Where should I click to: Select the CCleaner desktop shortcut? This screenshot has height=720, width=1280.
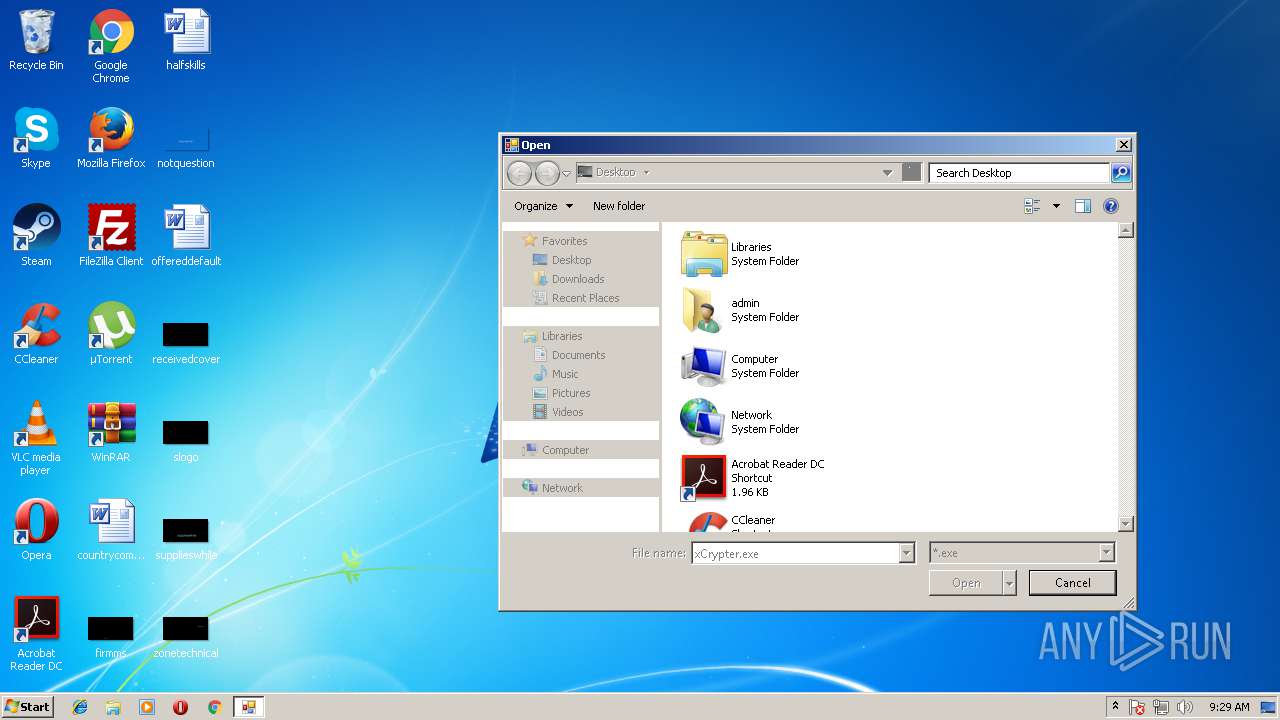36,335
